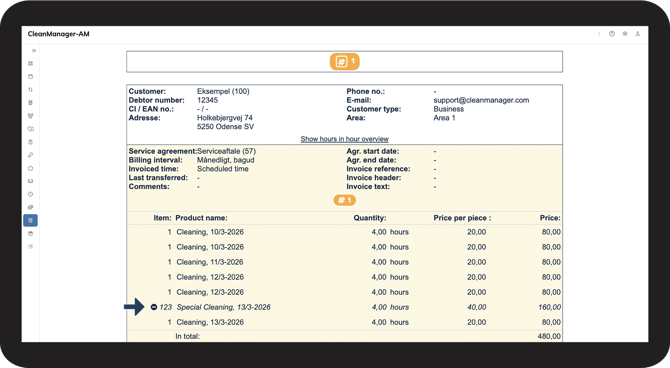The height and width of the screenshot is (368, 670).
Task: Click the up-down arrows sidebar icon
Action: coord(30,90)
